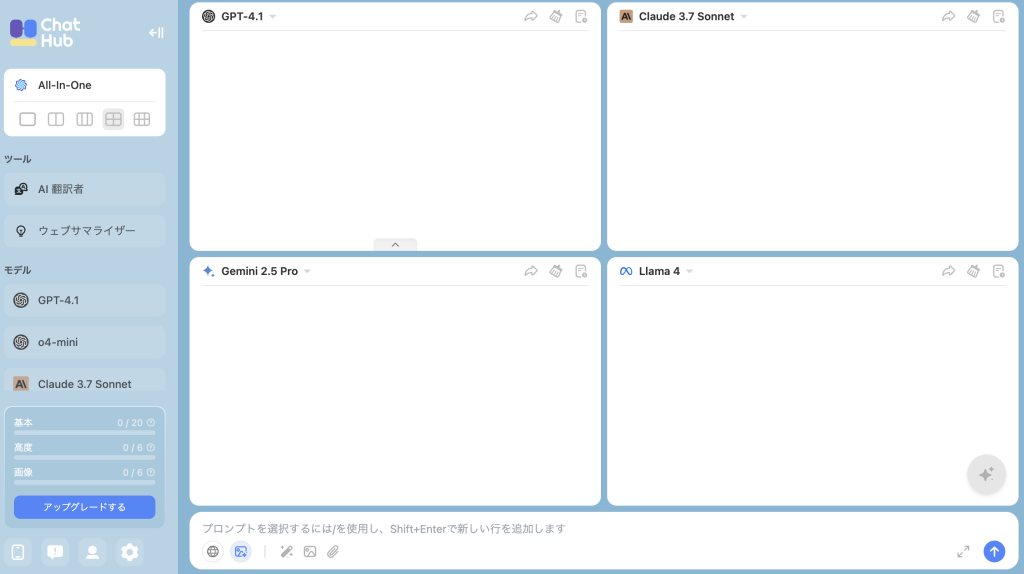Open the Gemini 2.5 Pro panel model dropdown

coord(308,272)
